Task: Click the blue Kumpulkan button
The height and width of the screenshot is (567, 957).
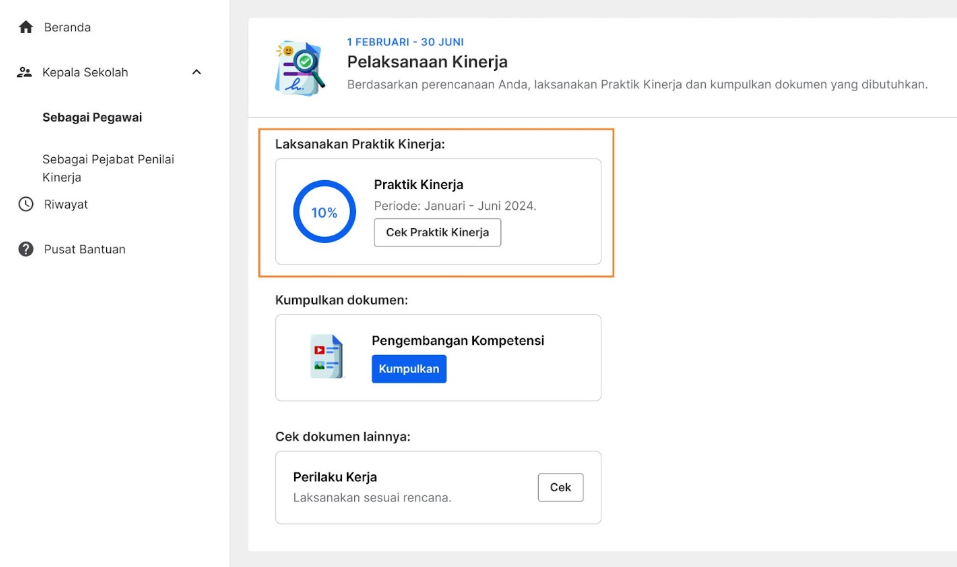Action: [409, 369]
